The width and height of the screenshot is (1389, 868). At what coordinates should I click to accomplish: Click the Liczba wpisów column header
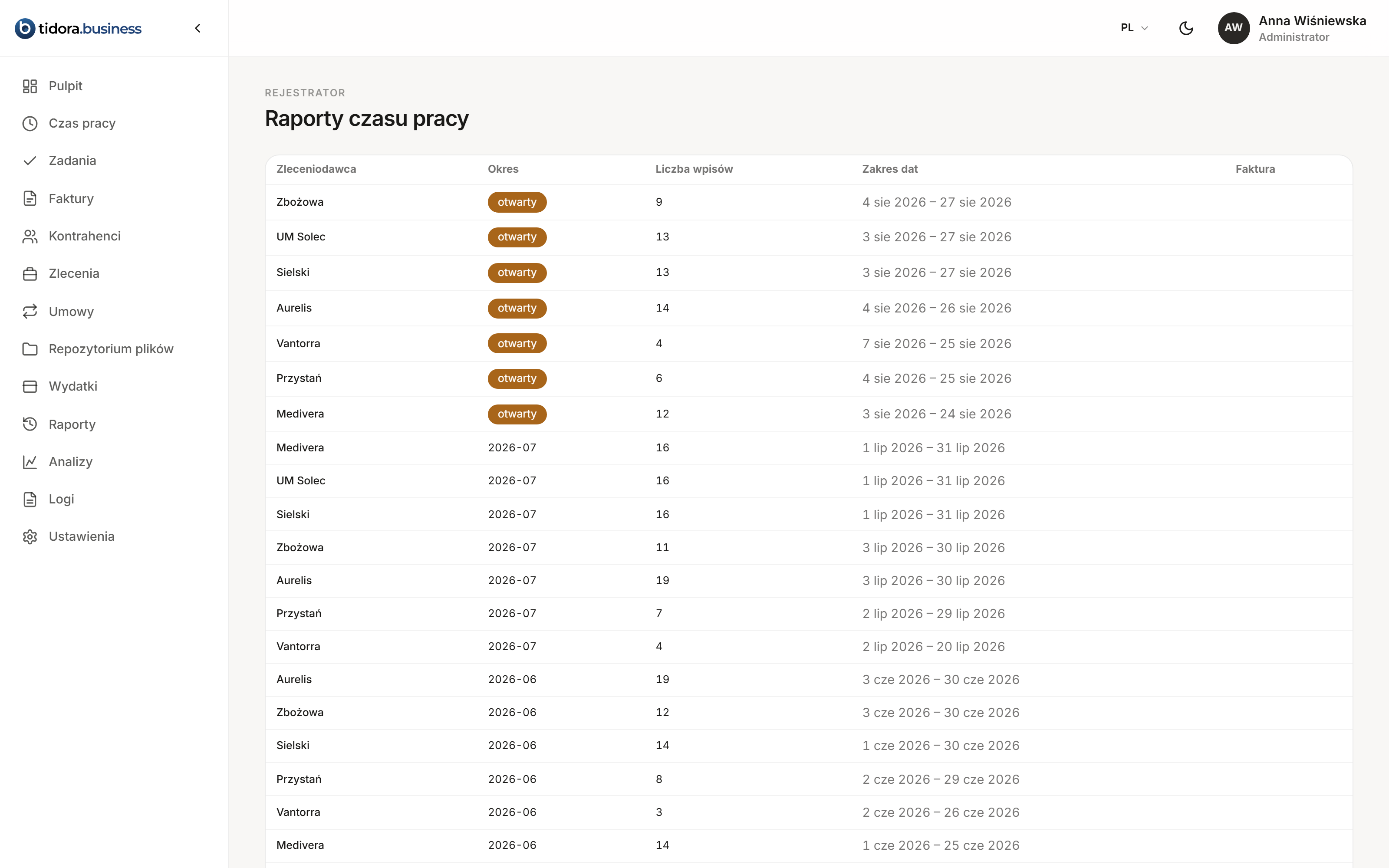(x=694, y=169)
